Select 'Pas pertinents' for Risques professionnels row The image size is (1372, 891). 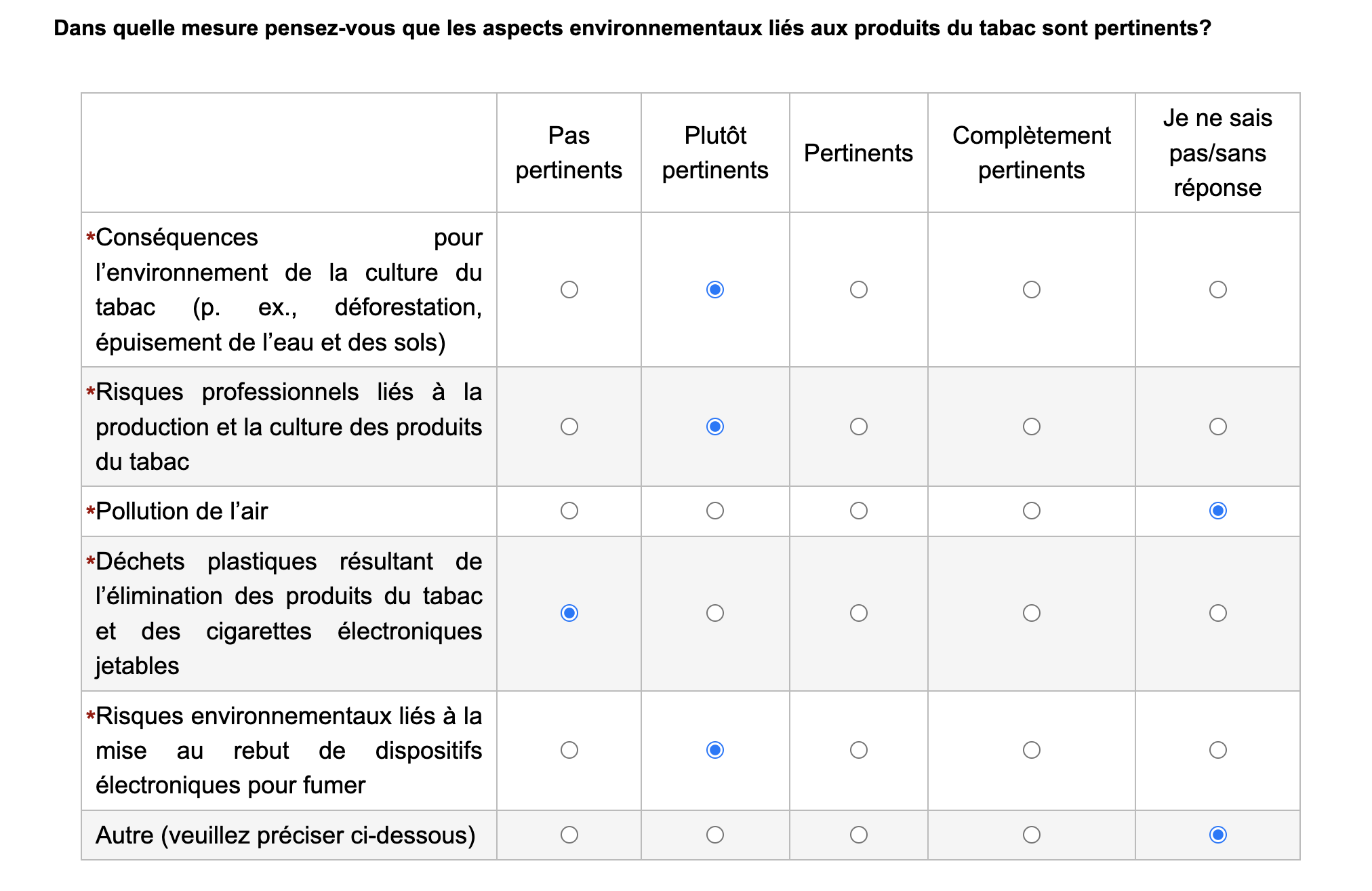click(x=569, y=427)
